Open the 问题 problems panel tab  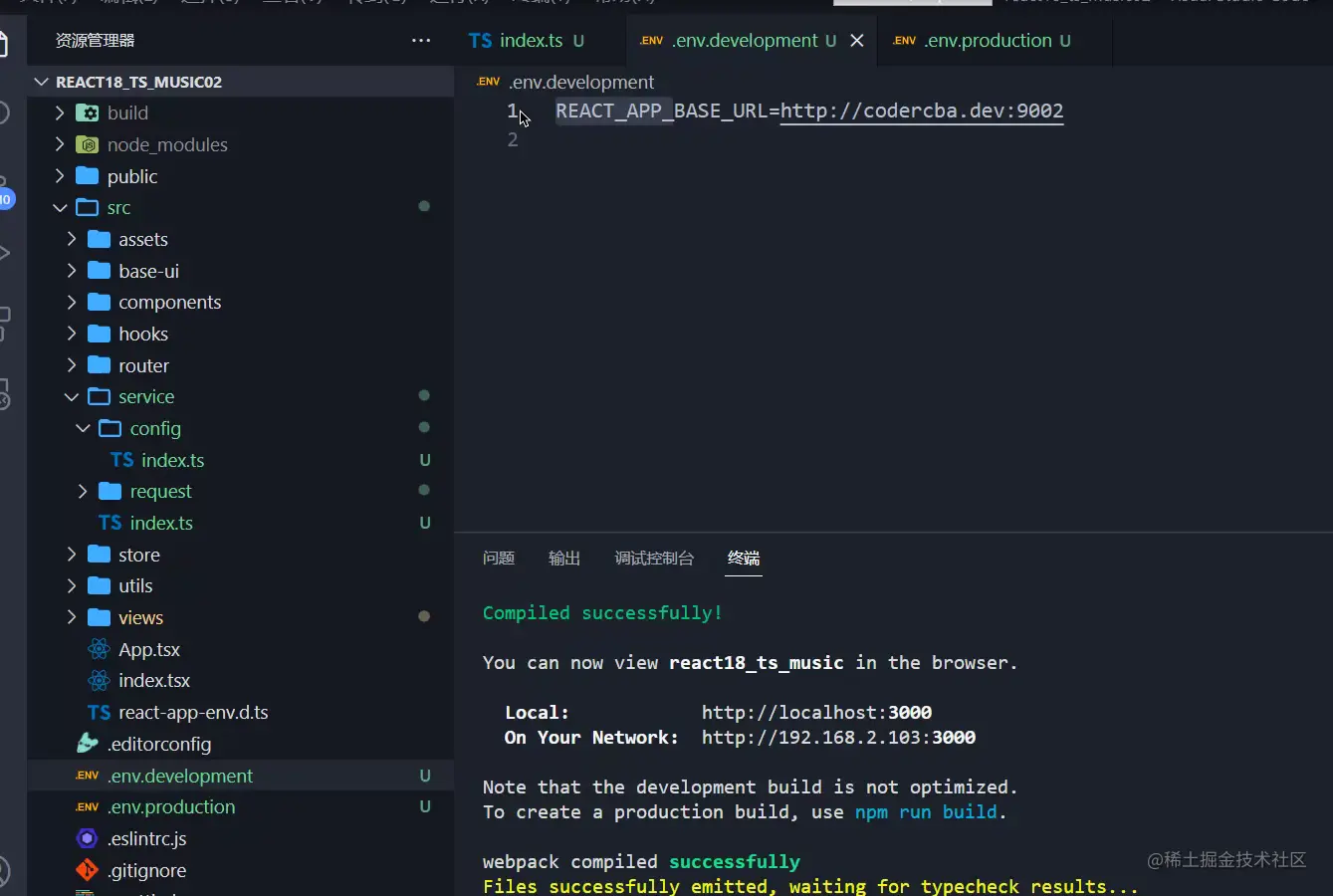(499, 559)
